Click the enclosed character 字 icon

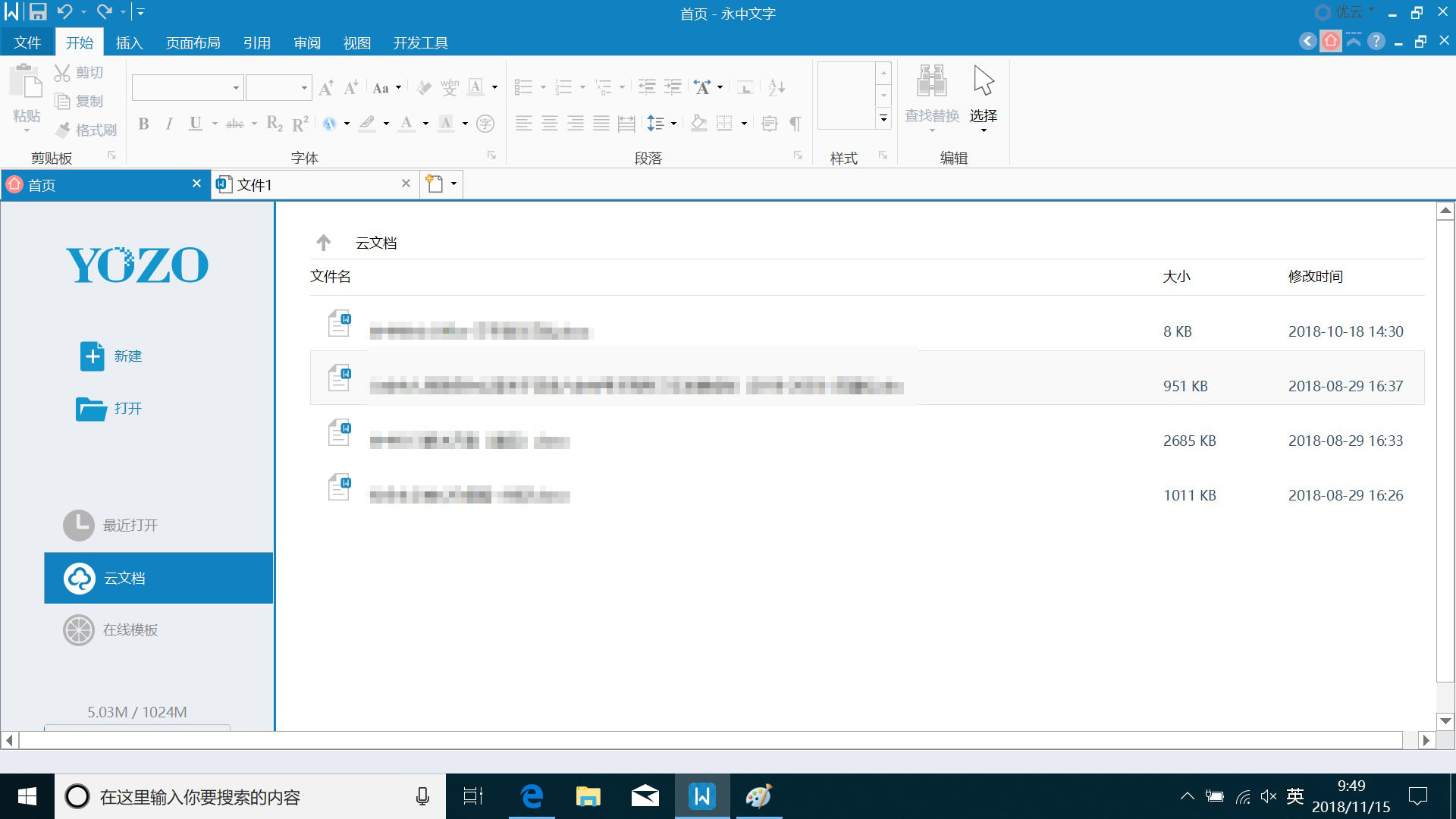(x=485, y=124)
